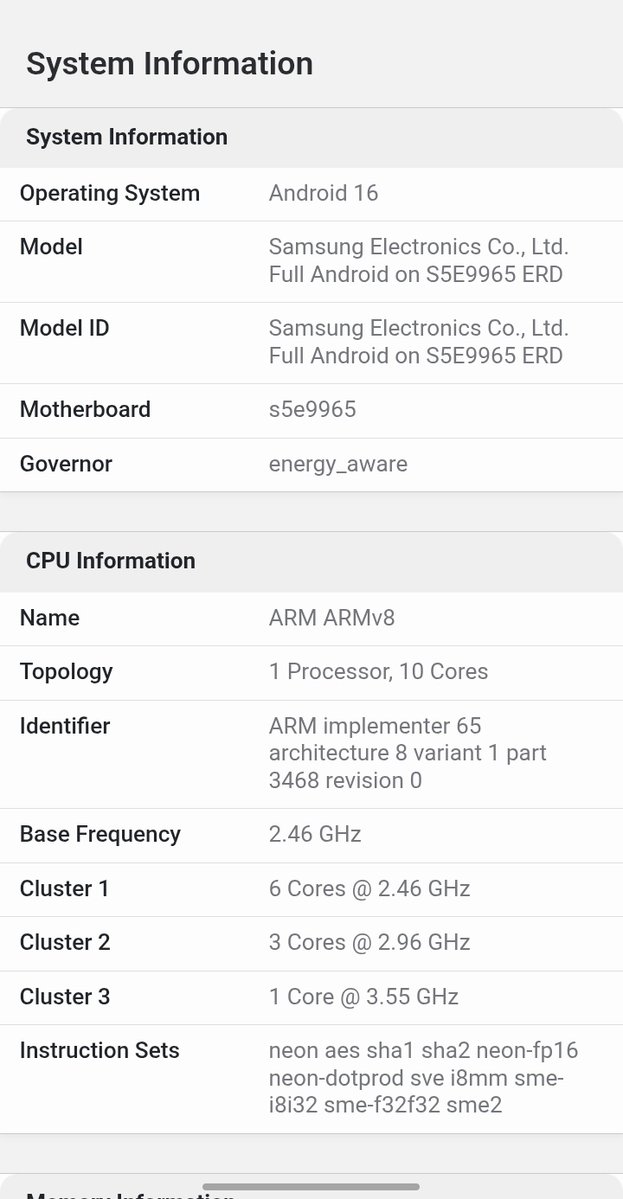Select the Model value Samsung Electronics text
This screenshot has width=623, height=1199.
click(x=419, y=261)
